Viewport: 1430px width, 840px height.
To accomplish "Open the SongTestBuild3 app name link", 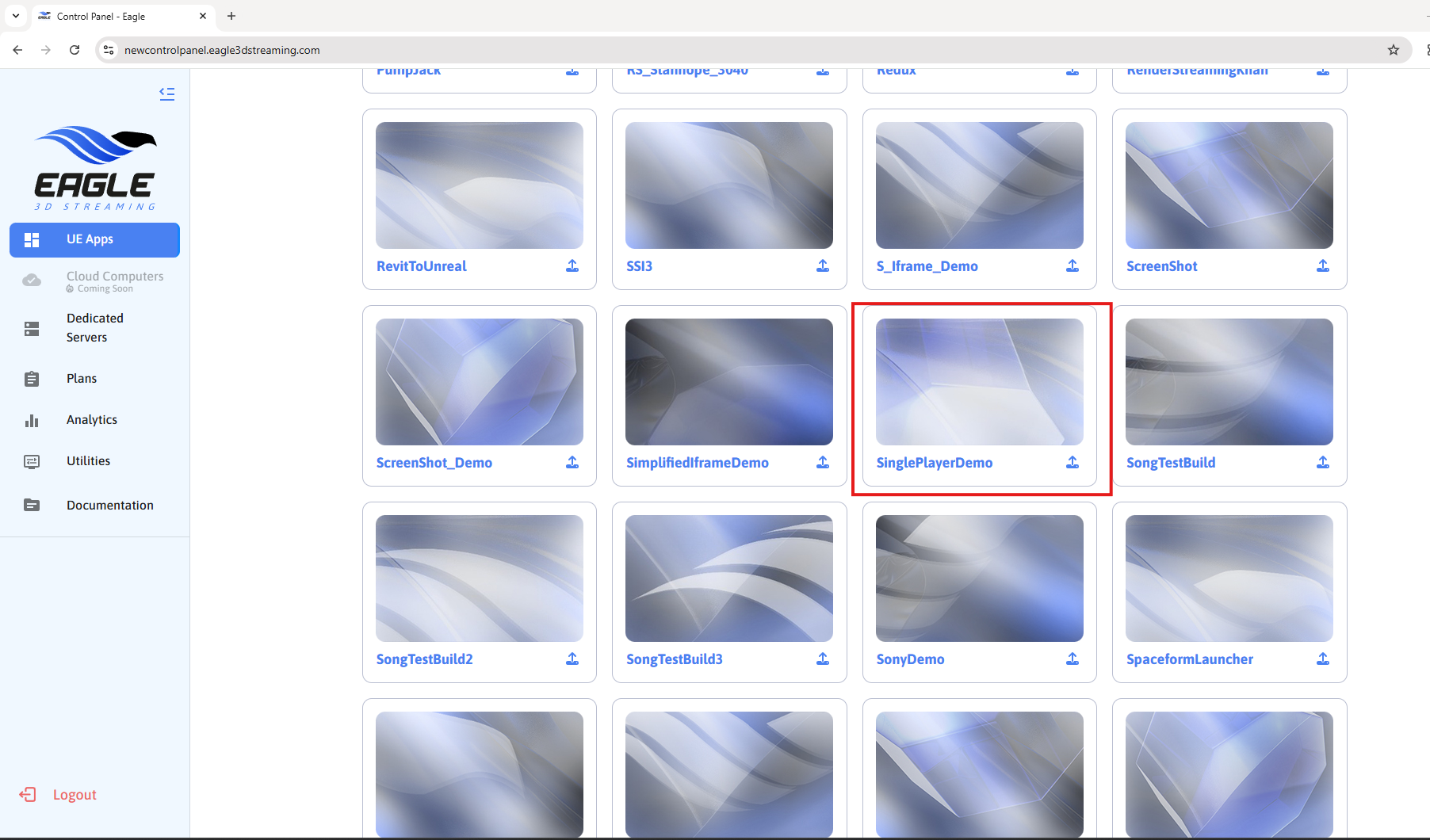I will click(674, 659).
